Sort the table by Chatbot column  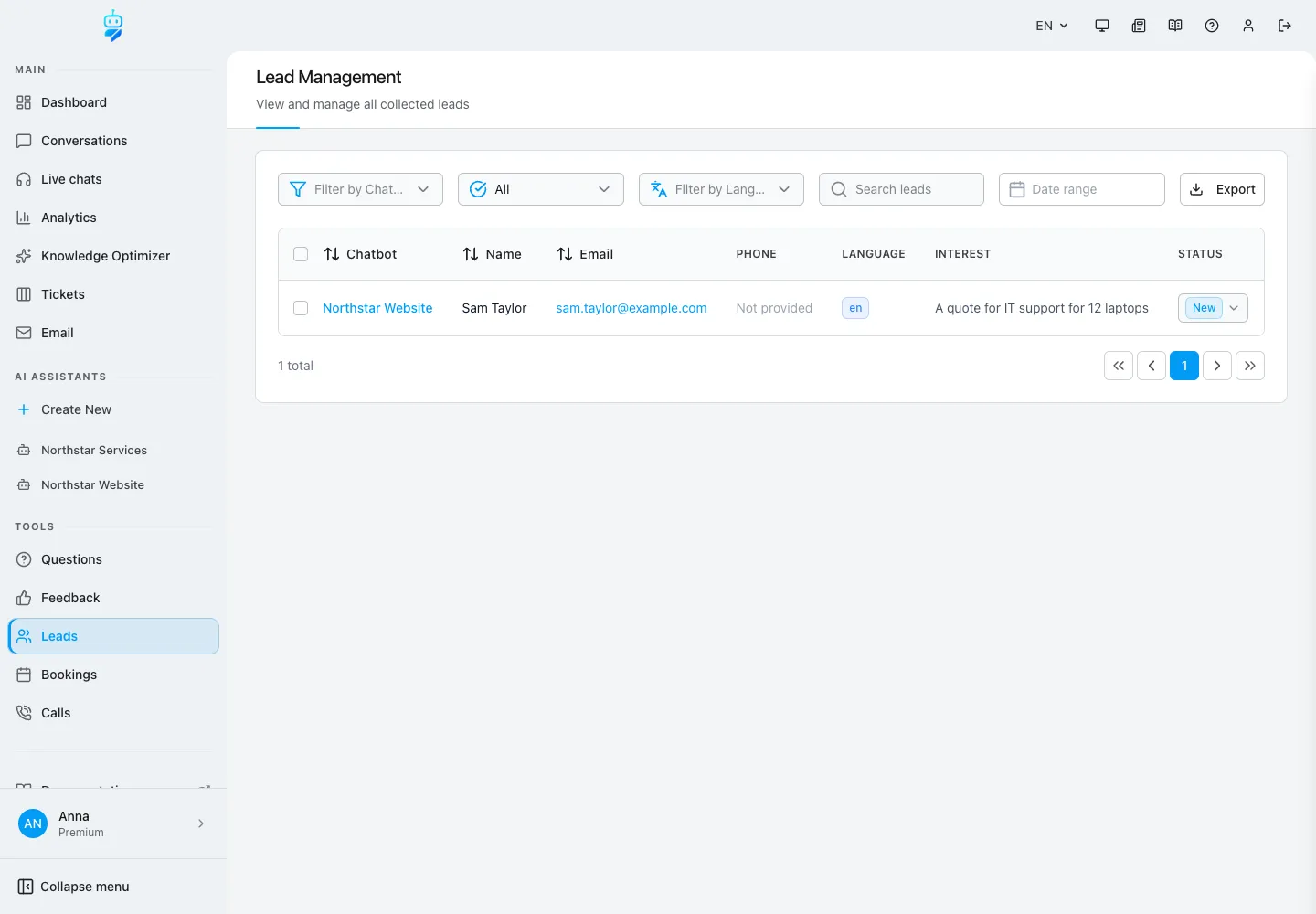[360, 254]
